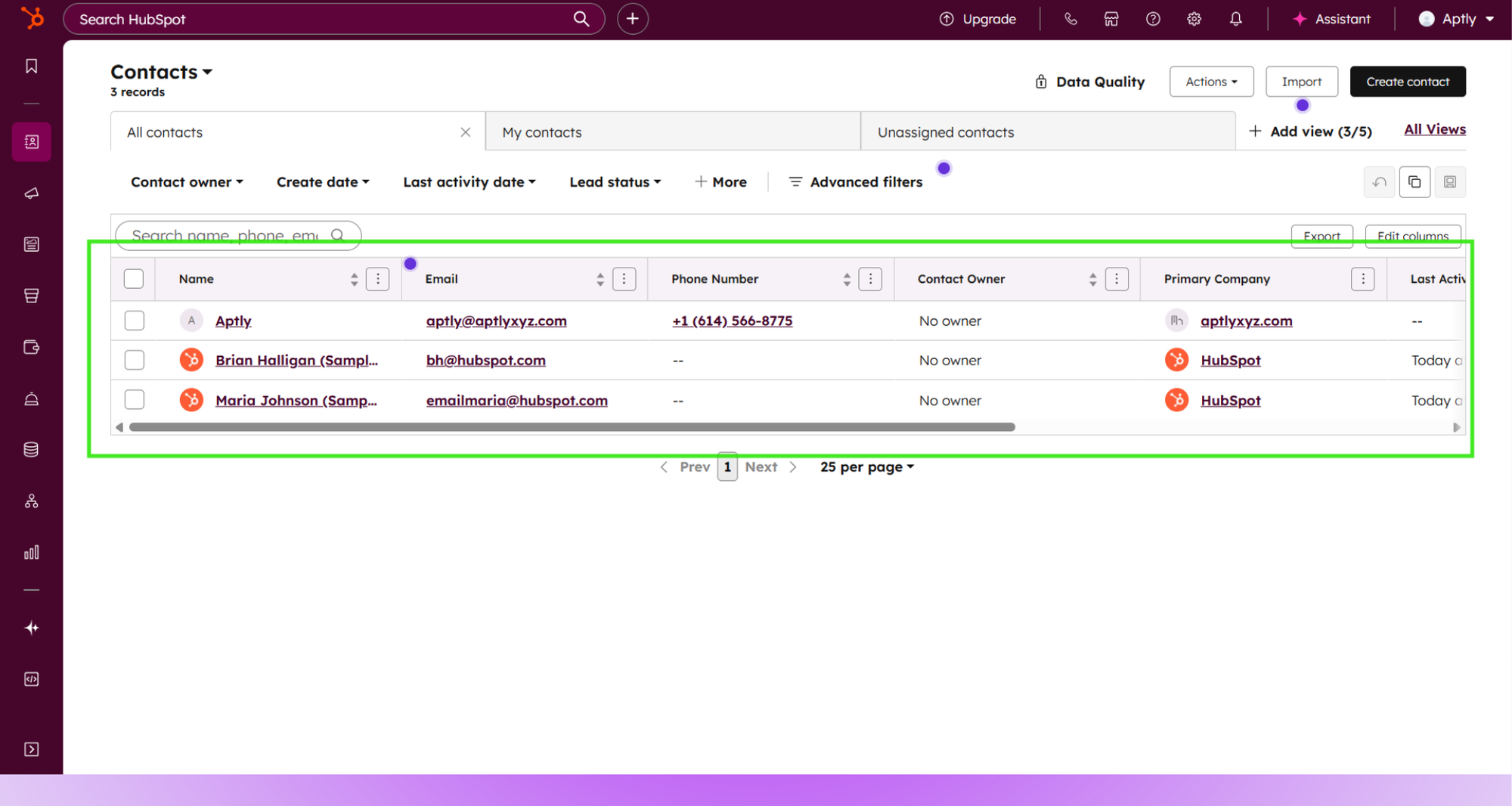This screenshot has height=806, width=1512.
Task: Click the Export button
Action: 1321,236
